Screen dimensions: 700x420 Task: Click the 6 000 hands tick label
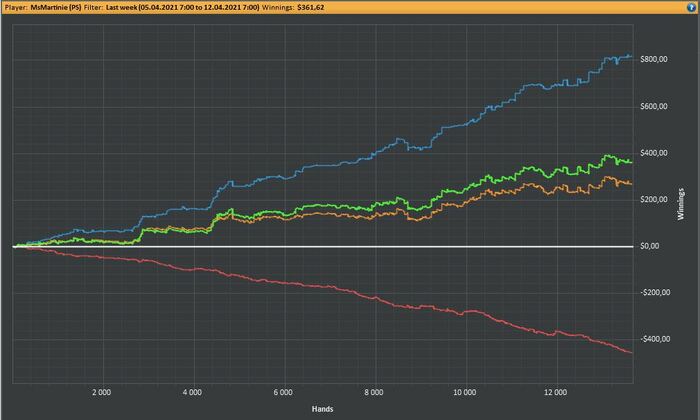[283, 392]
